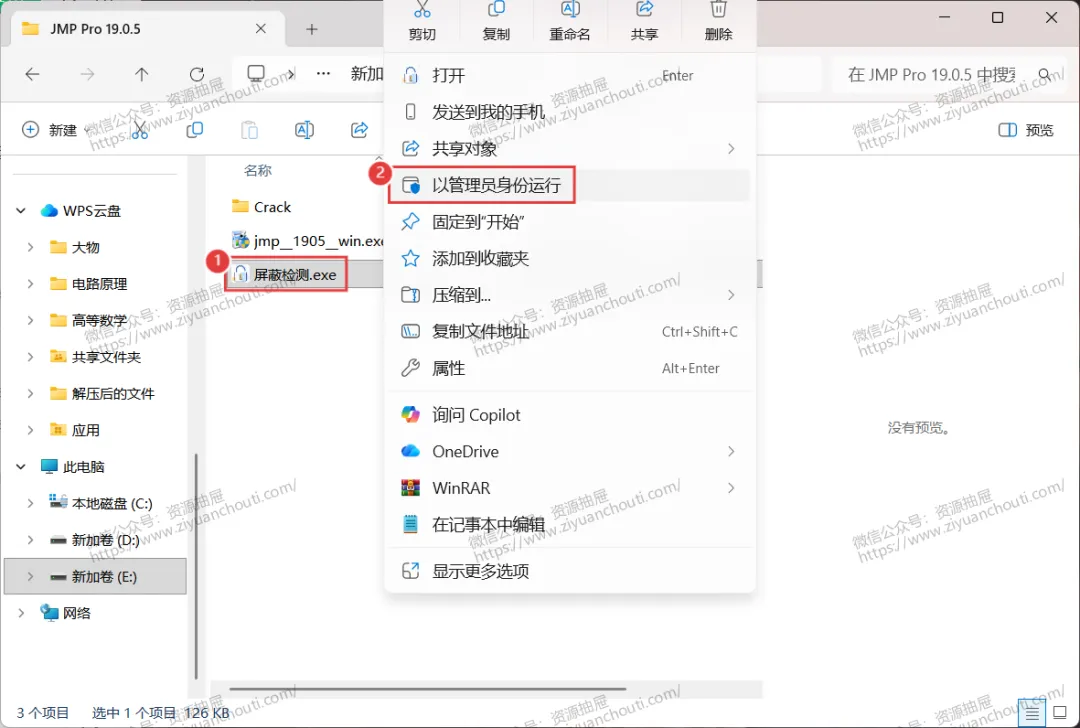Click the toolbar Rename icon
Image resolution: width=1080 pixels, height=728 pixels.
tap(304, 129)
